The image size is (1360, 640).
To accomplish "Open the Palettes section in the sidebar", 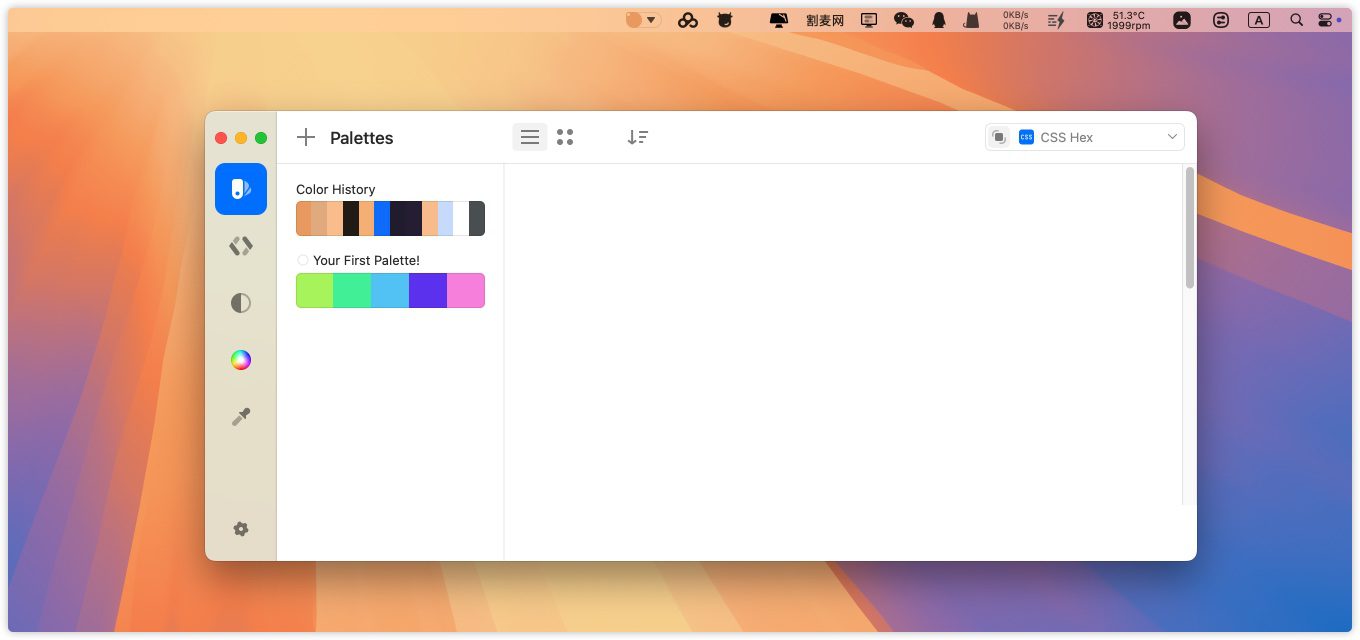I will (x=240, y=189).
